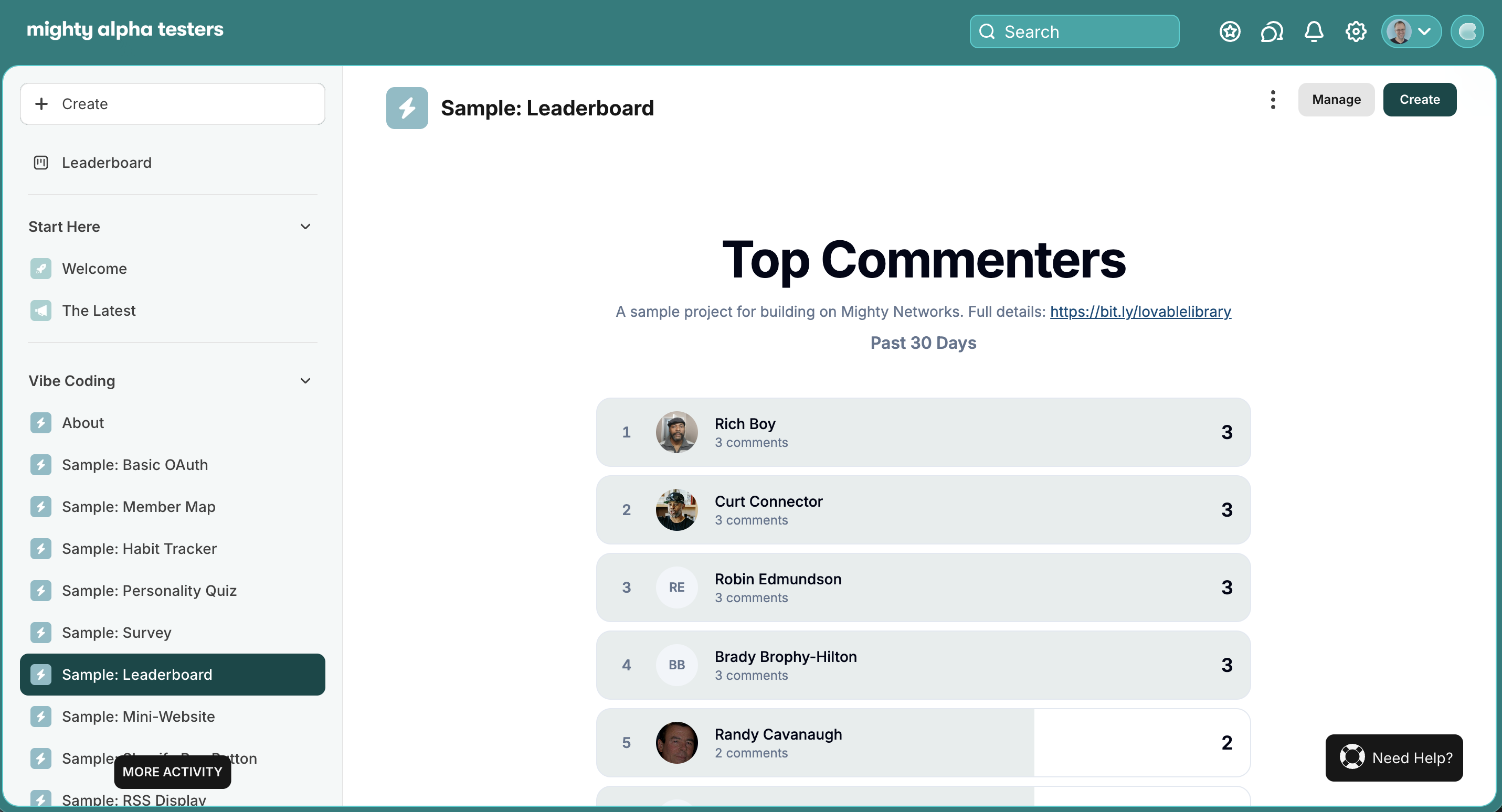
Task: Click the Sample: Survey icon
Action: point(41,633)
